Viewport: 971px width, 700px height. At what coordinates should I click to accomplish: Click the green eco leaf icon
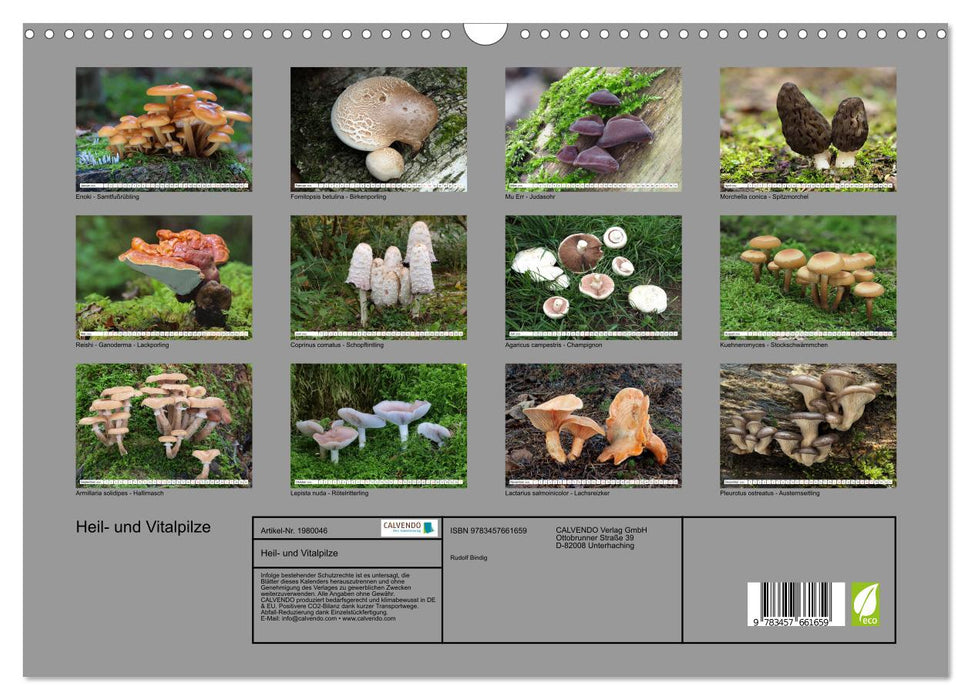coord(865,604)
